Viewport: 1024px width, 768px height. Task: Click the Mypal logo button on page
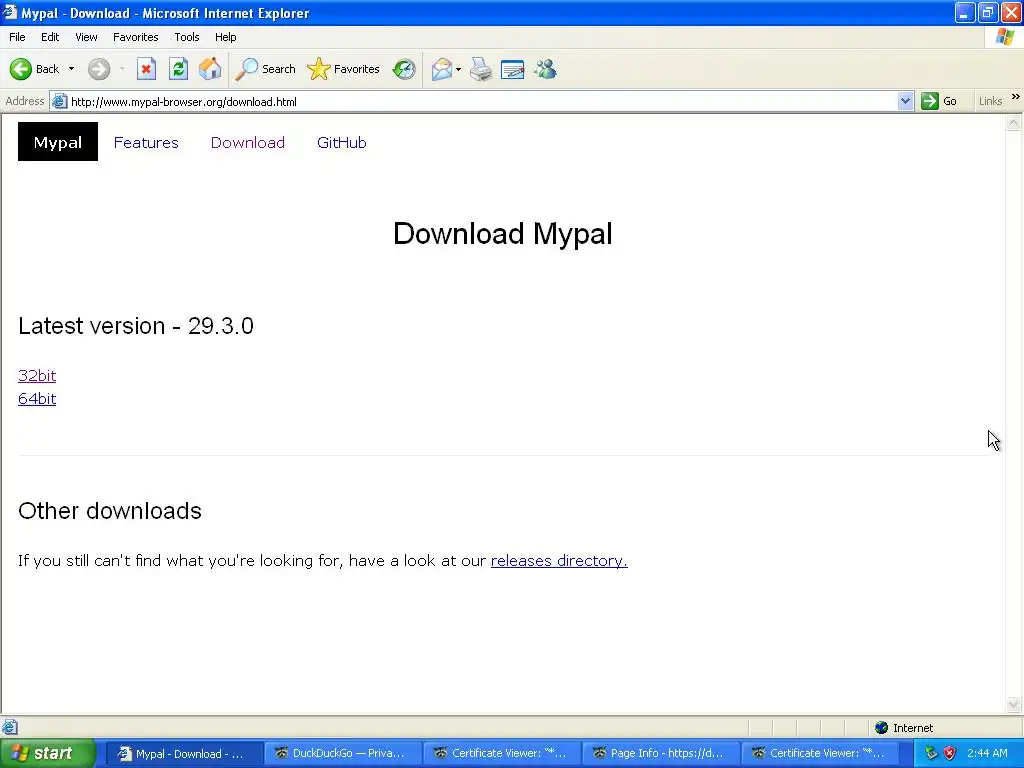pyautogui.click(x=57, y=142)
